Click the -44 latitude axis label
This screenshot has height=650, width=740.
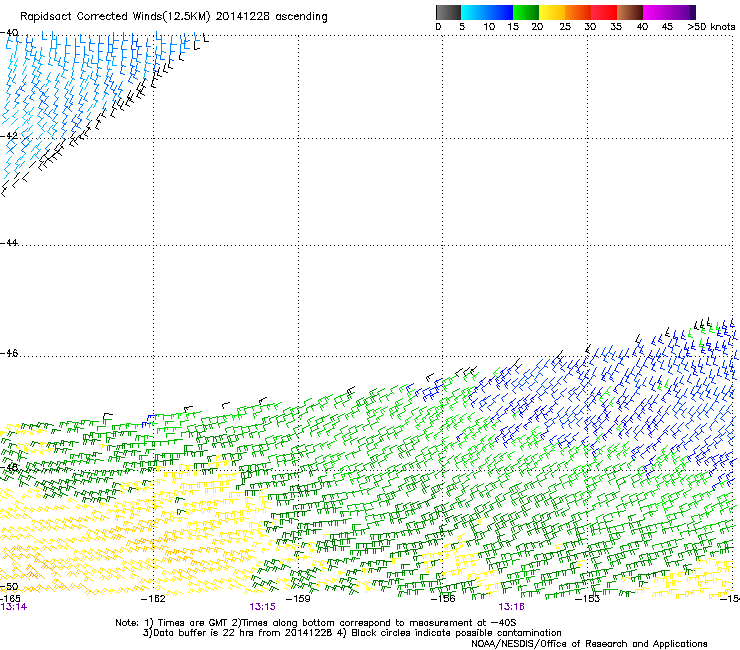coord(9,243)
